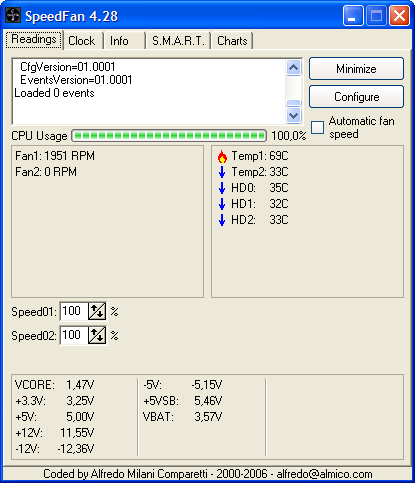
Task: Click the '-12V: -12,36V' voltage reading
Action: click(x=55, y=449)
